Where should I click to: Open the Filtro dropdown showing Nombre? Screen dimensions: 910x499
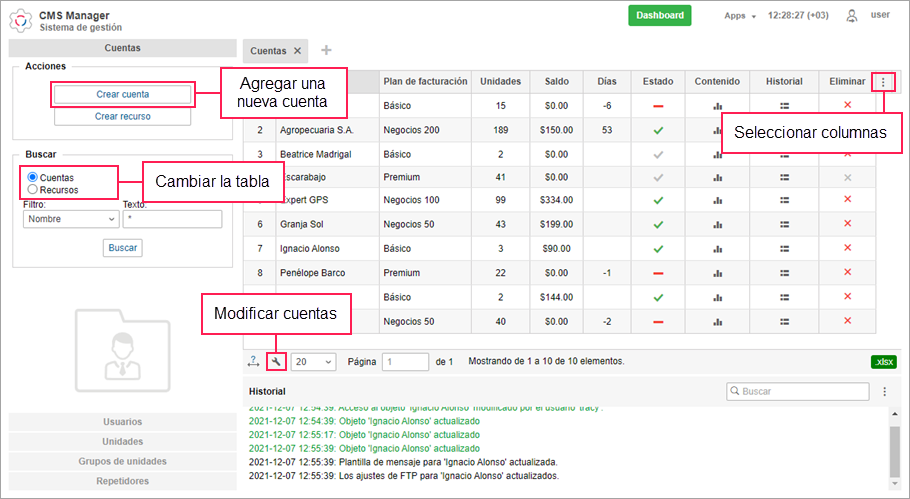[x=71, y=219]
